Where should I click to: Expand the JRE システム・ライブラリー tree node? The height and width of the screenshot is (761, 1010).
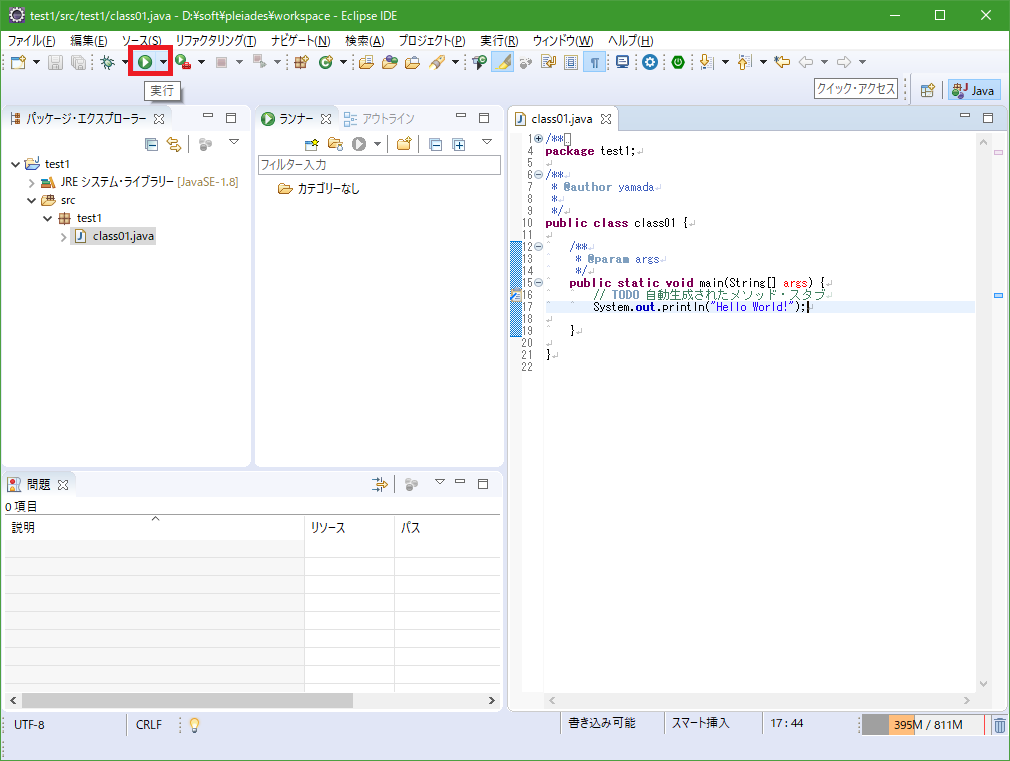(x=32, y=182)
